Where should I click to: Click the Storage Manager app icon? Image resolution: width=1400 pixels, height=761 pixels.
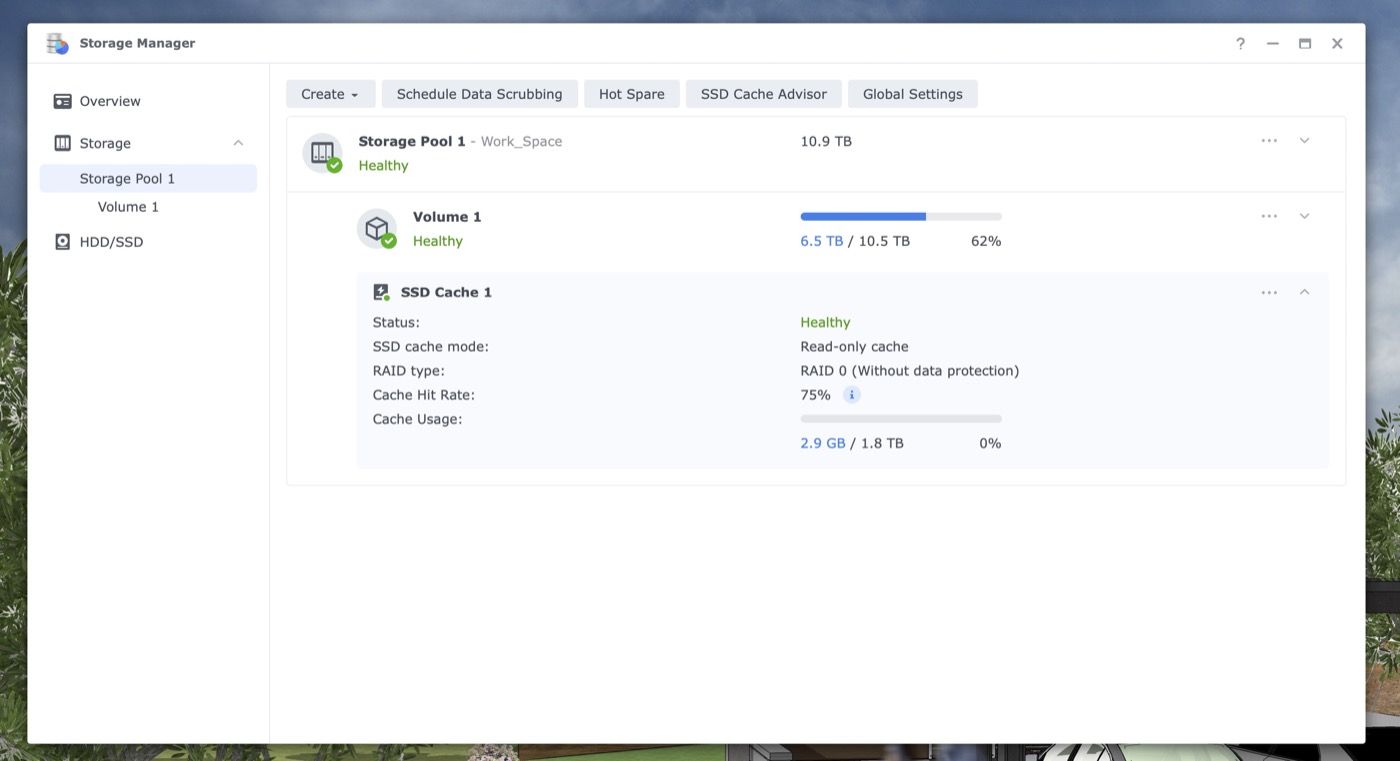(57, 44)
